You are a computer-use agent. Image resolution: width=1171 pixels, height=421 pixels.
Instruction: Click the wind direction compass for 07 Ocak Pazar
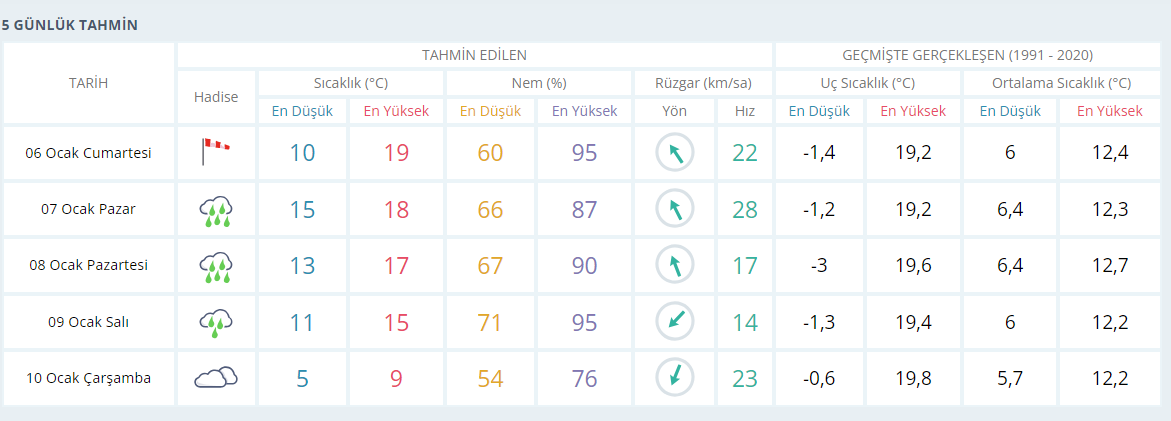674,209
